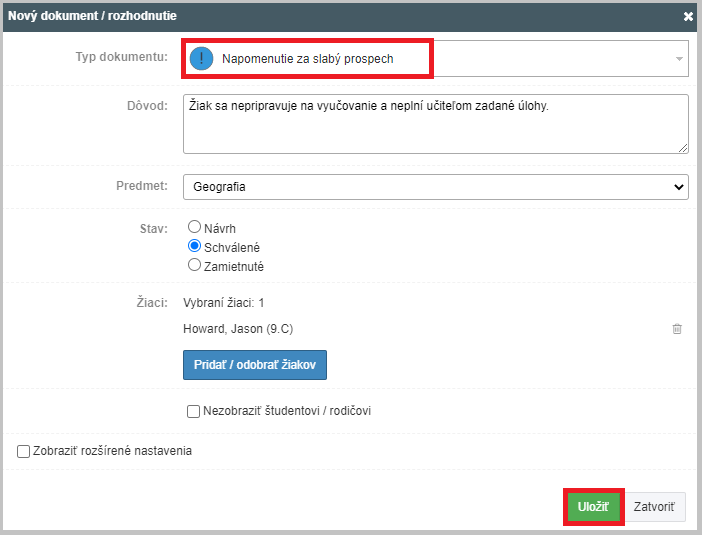Click the student name Howard, Jason (9.C)
This screenshot has width=702, height=535.
238,329
